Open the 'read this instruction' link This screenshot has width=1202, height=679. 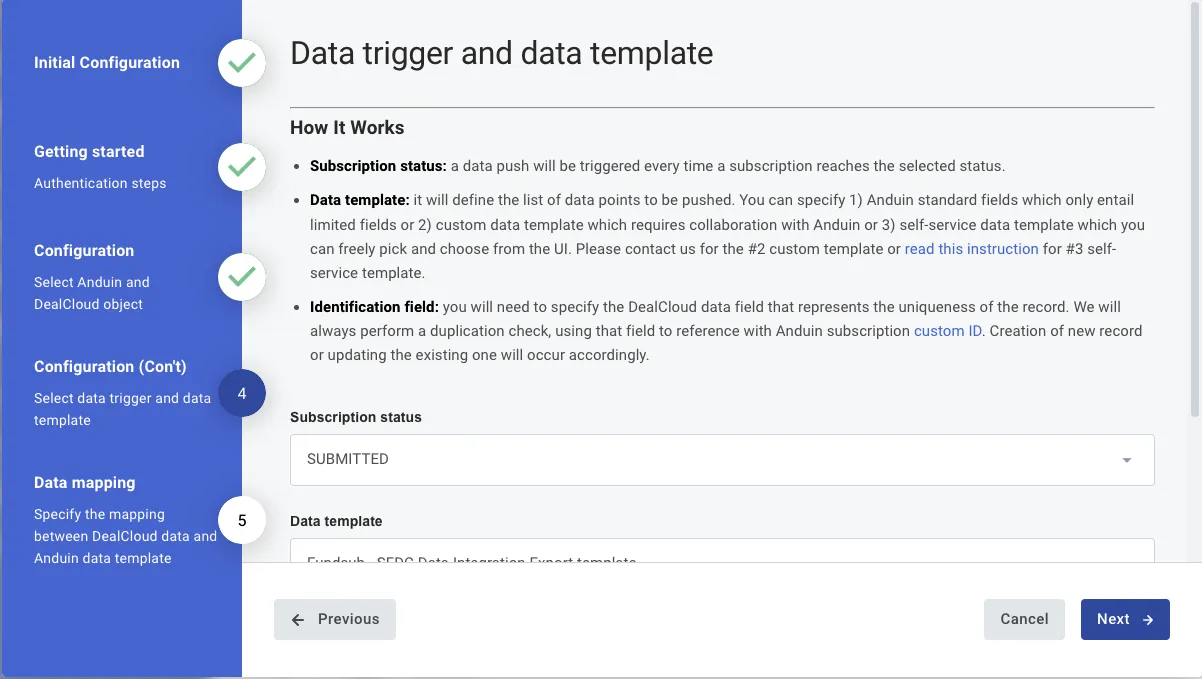[971, 249]
